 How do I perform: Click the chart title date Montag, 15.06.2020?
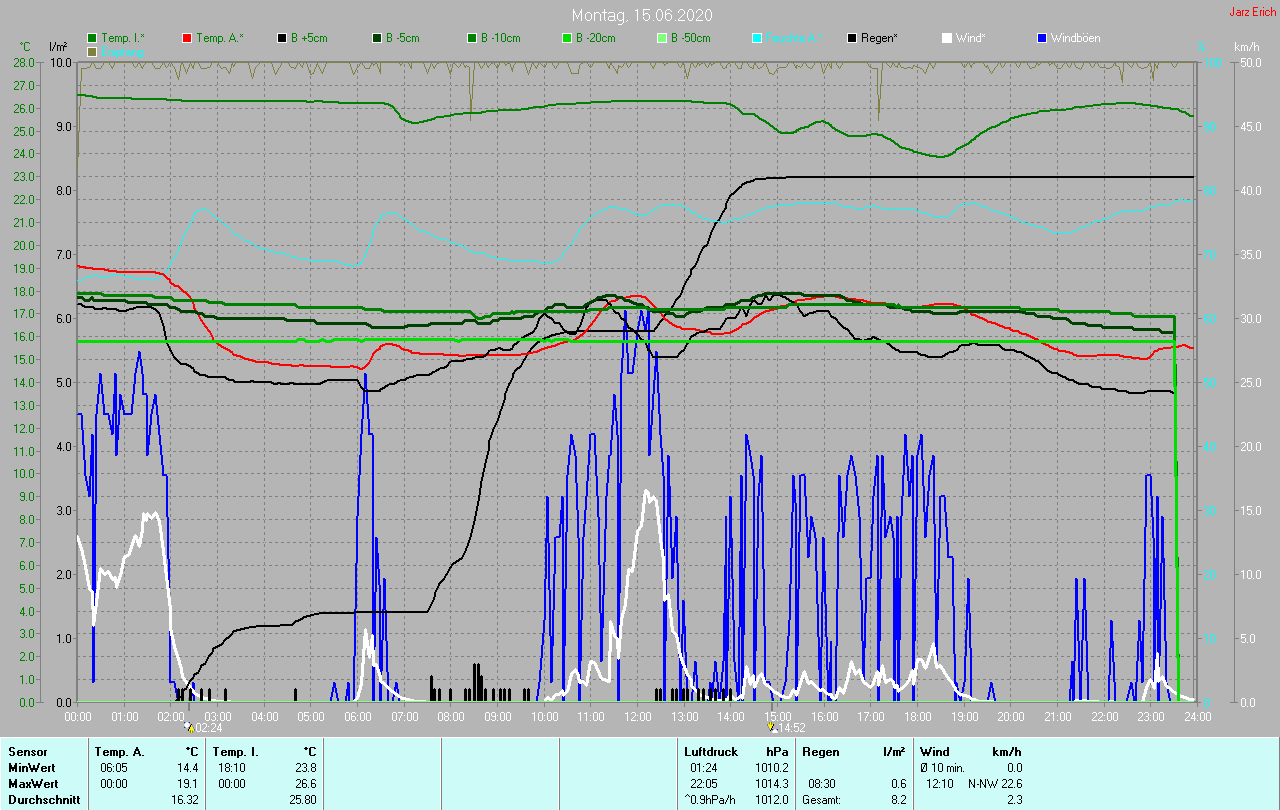click(x=641, y=15)
